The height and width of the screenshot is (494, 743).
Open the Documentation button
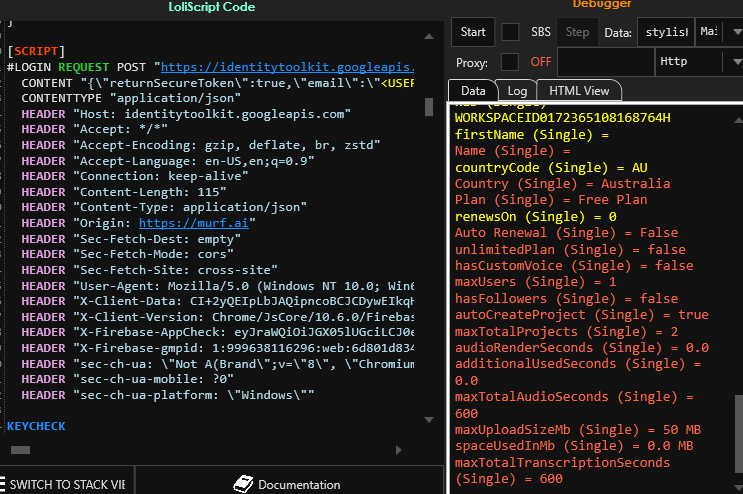(287, 484)
